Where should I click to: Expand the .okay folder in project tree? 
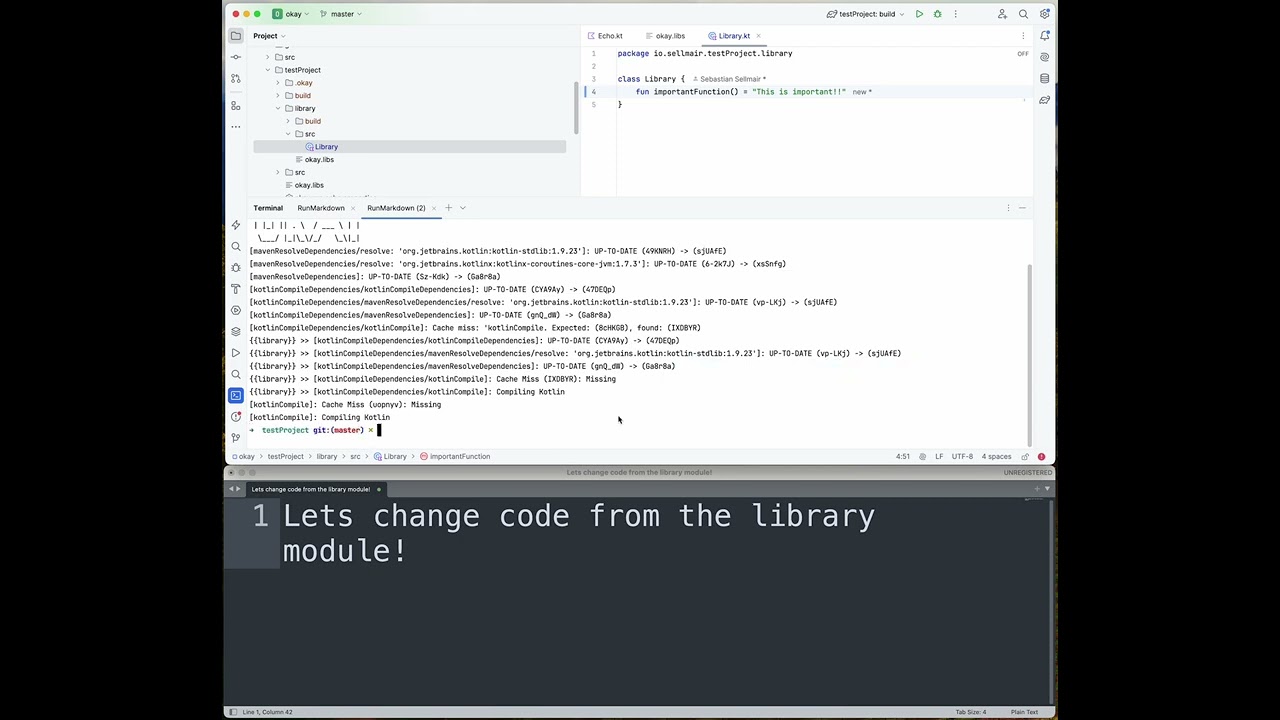point(278,83)
